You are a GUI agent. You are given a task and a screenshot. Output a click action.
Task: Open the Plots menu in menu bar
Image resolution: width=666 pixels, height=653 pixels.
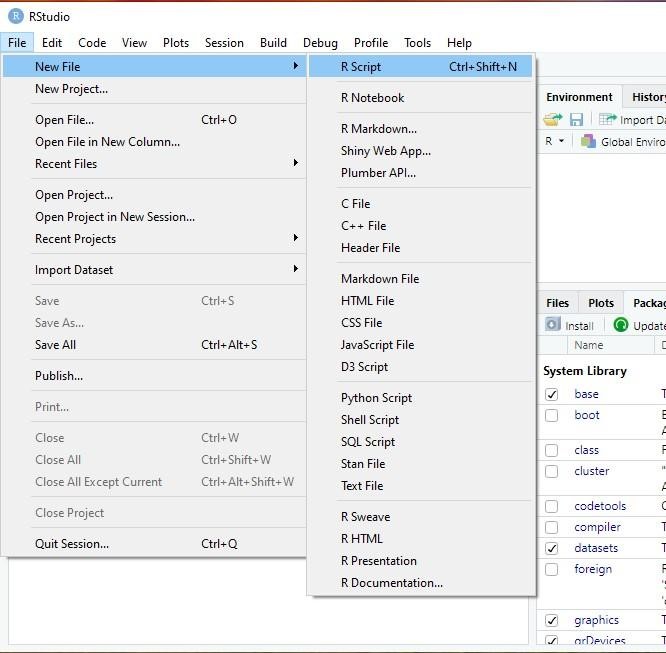176,43
